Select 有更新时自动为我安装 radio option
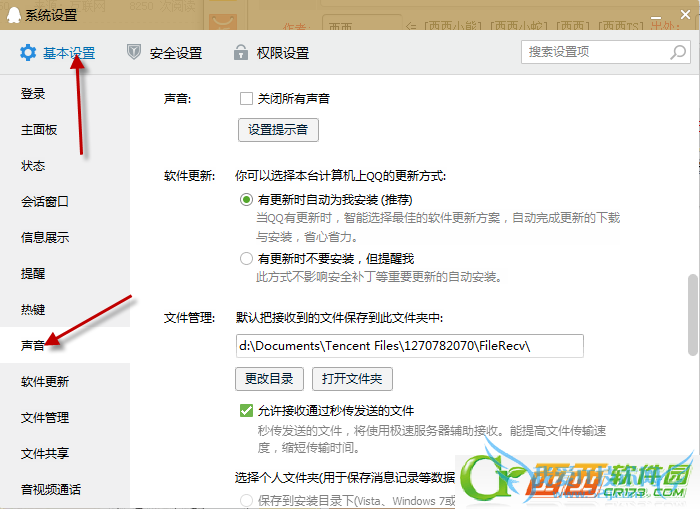 click(246, 199)
